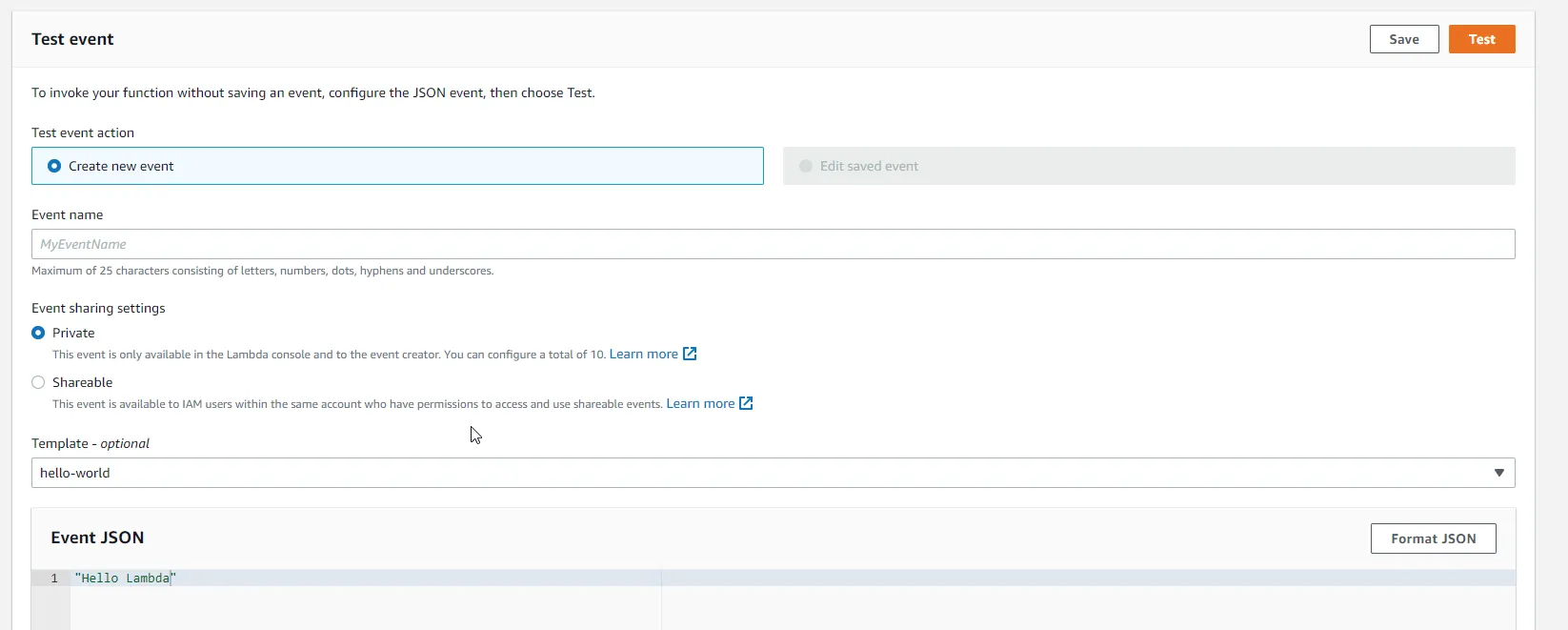Open Learn more link for Shareable
Viewport: 1568px width, 630px height.
click(x=700, y=403)
